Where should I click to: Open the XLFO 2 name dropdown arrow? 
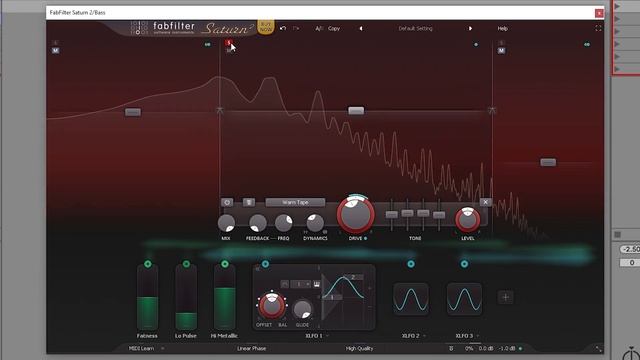pyautogui.click(x=424, y=336)
